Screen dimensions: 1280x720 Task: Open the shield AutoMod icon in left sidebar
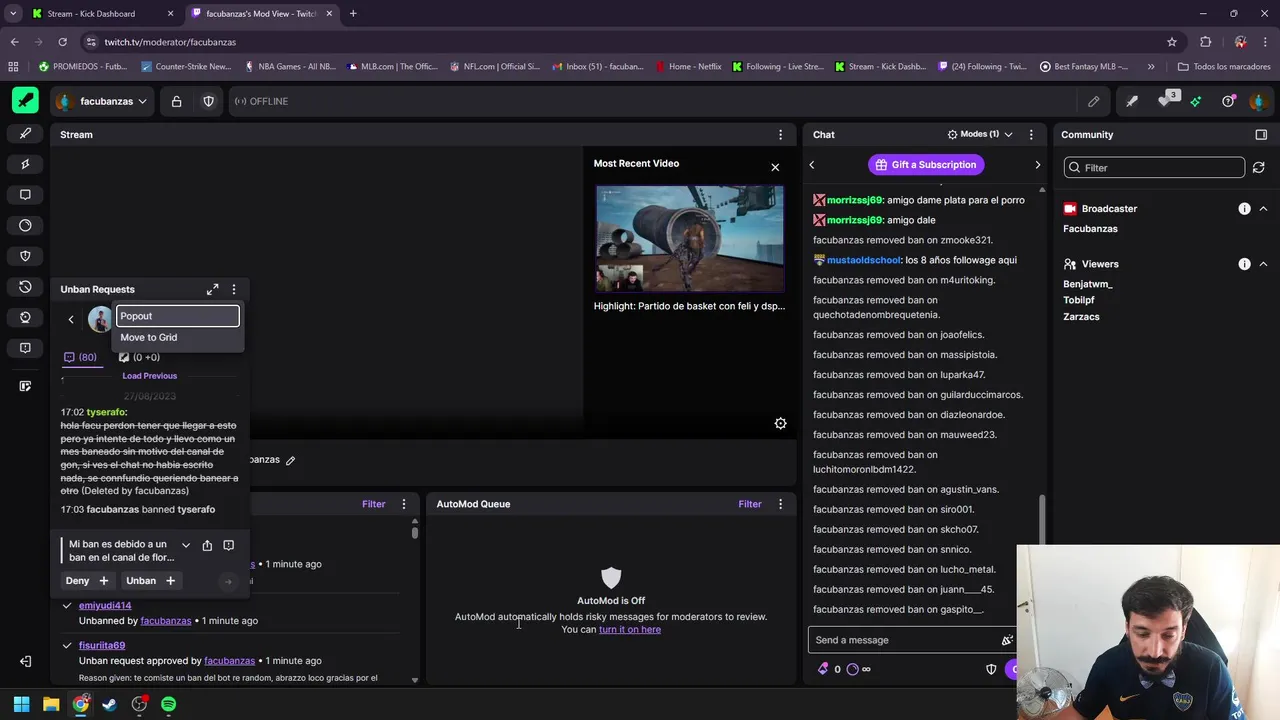click(25, 256)
